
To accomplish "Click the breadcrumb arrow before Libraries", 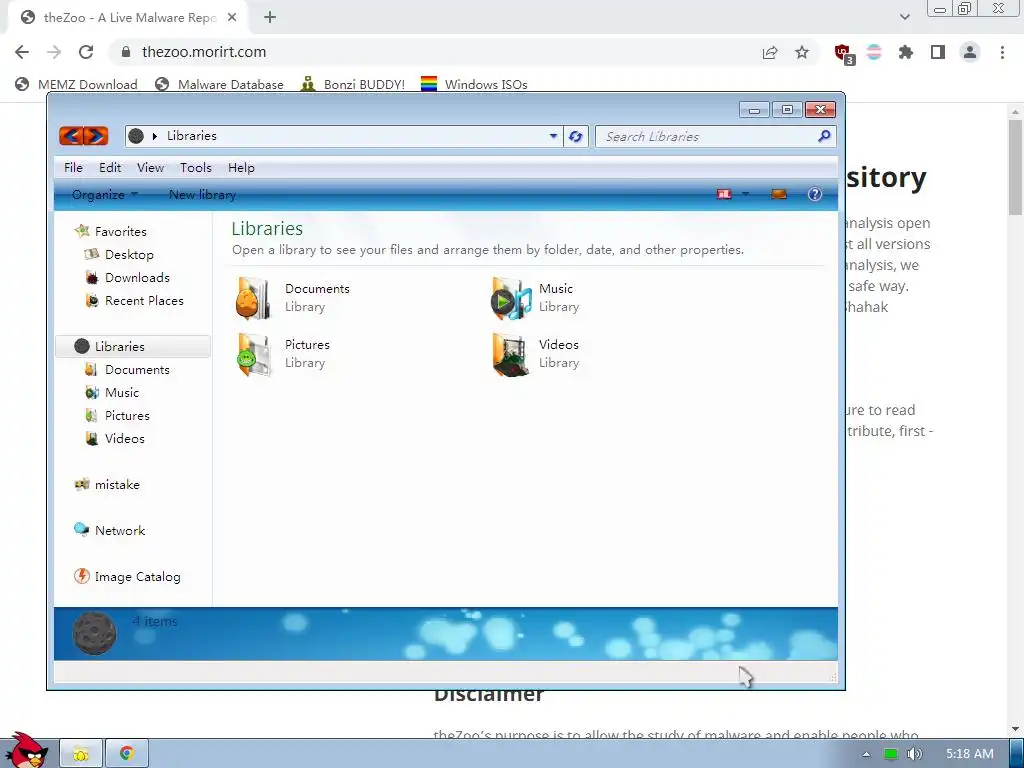I will point(155,136).
